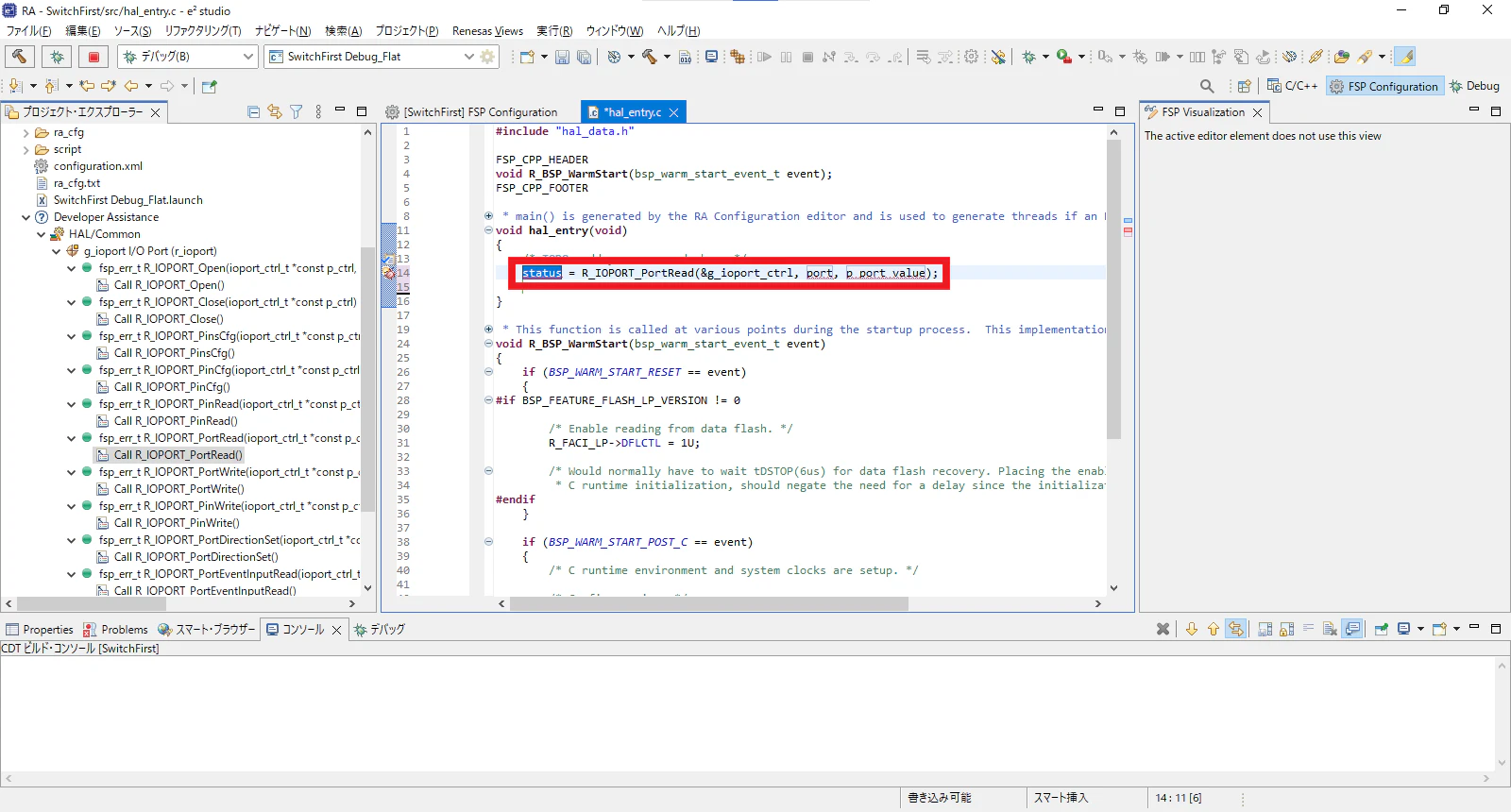Edit launch configuration gear icon
1511x812 pixels.
(487, 57)
